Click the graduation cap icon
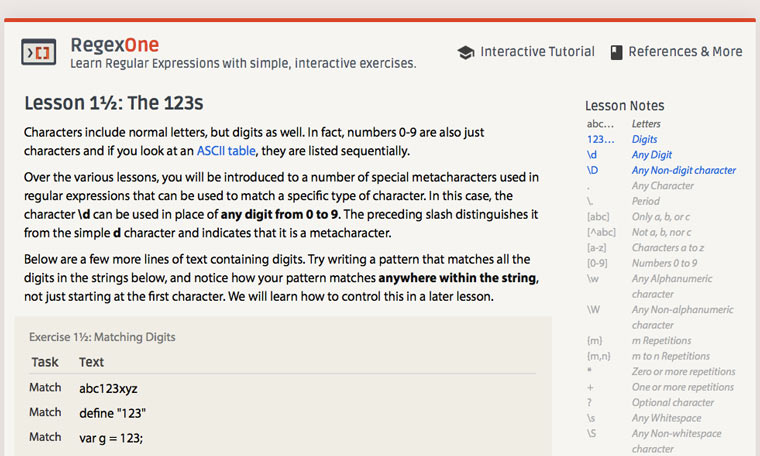The width and height of the screenshot is (760, 456). pyautogui.click(x=465, y=52)
